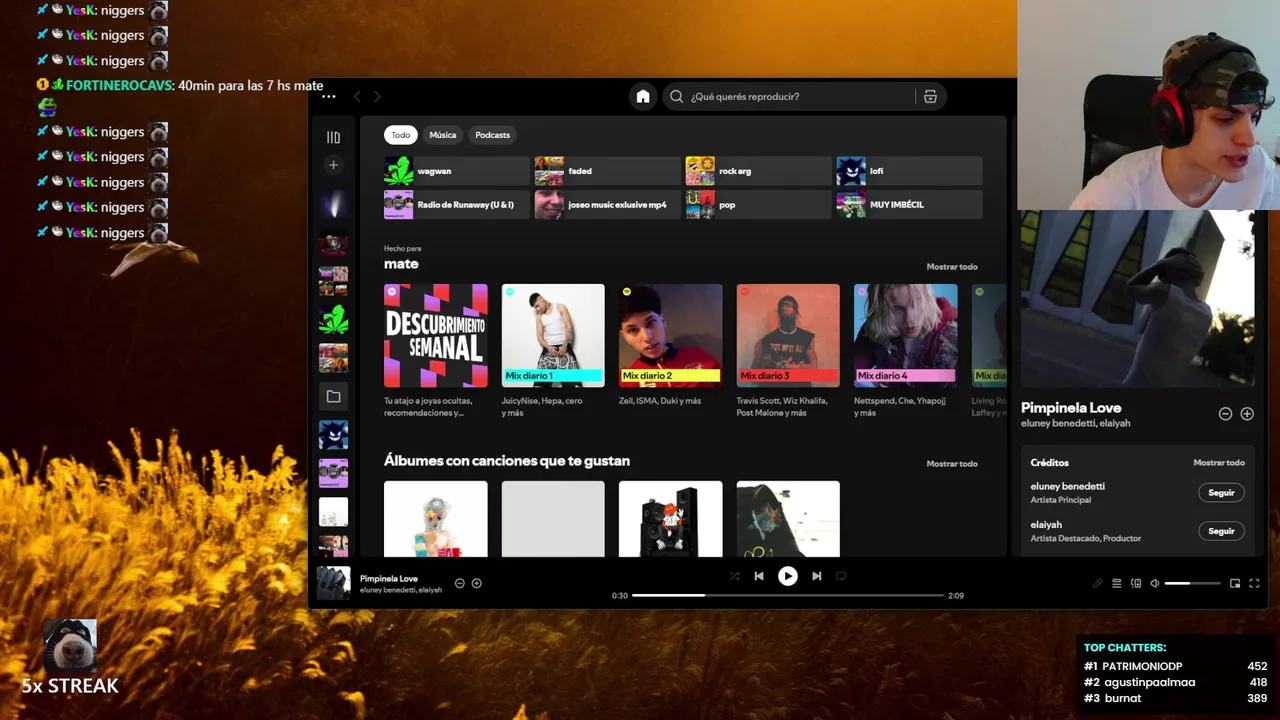Screen dimensions: 1280x720
Task: Open the Browse icon inside search bar
Action: coord(930,96)
